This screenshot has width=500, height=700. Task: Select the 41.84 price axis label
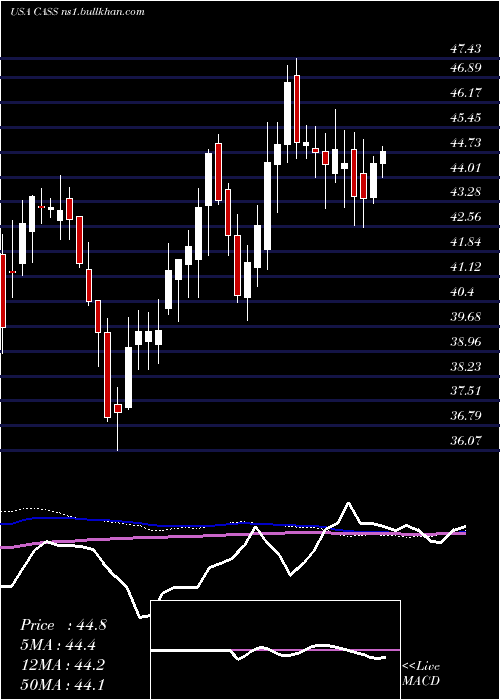[x=466, y=242]
